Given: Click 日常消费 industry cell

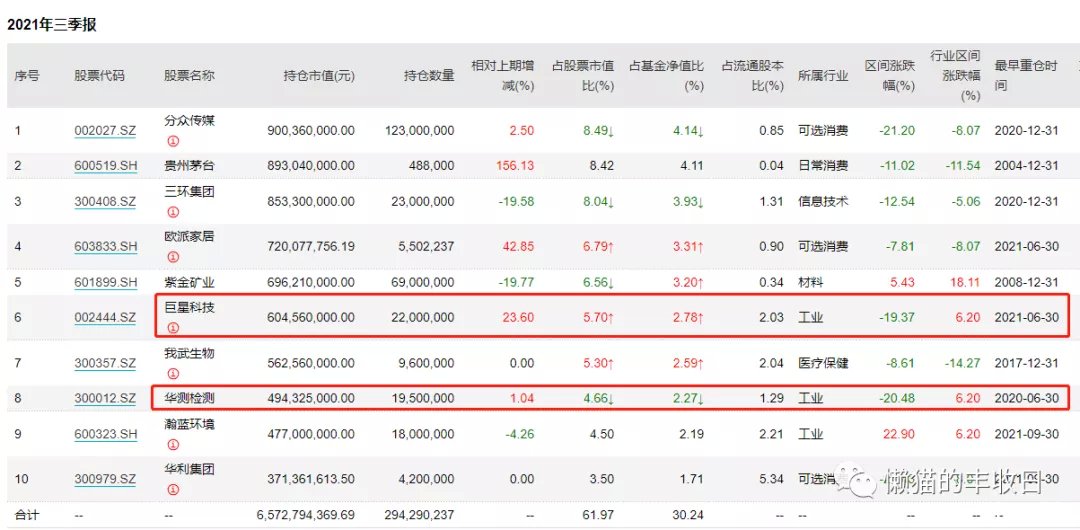Looking at the screenshot, I should coord(823,166).
